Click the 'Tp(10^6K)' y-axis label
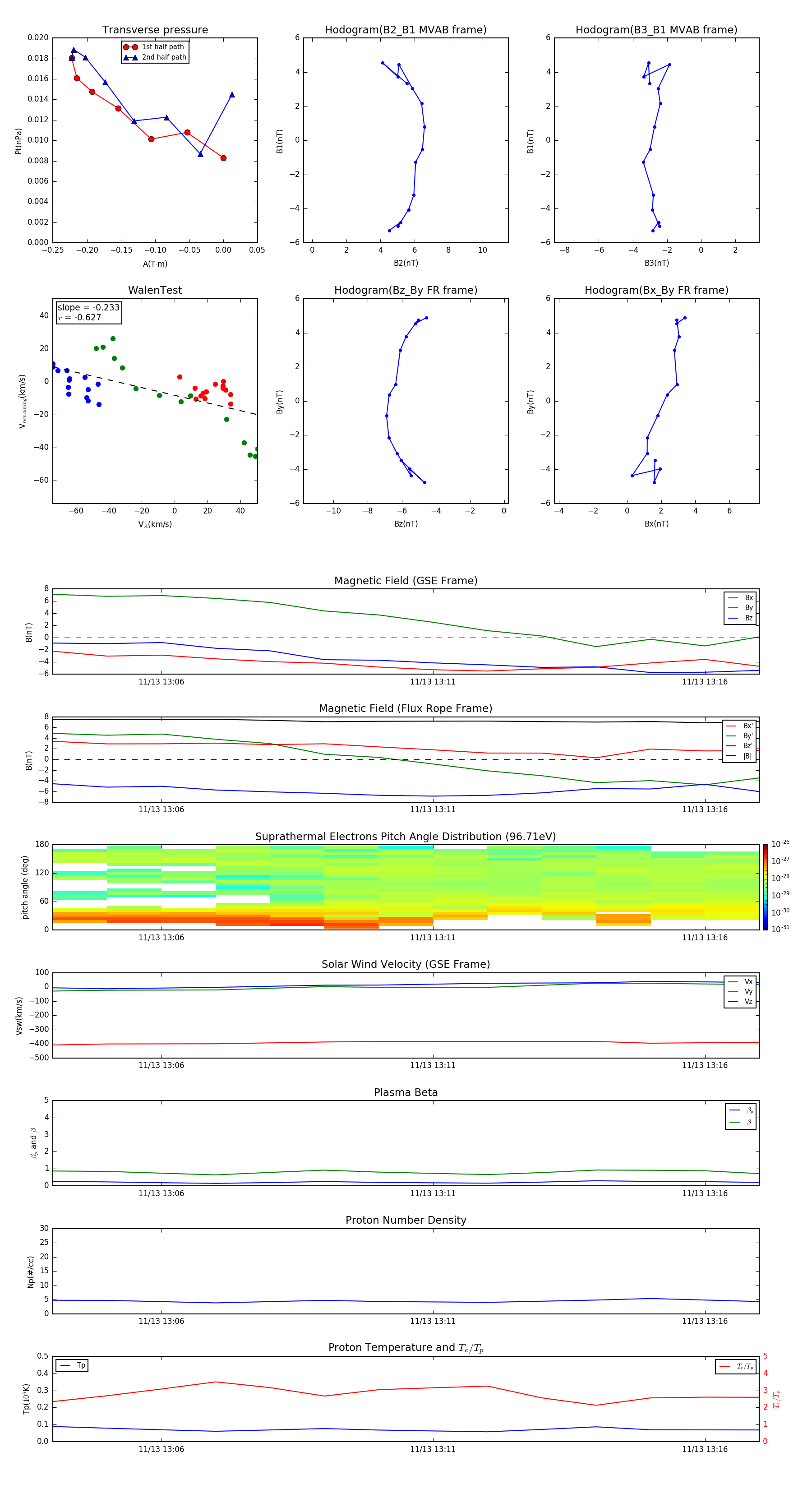812x1489 pixels. click(x=26, y=1399)
